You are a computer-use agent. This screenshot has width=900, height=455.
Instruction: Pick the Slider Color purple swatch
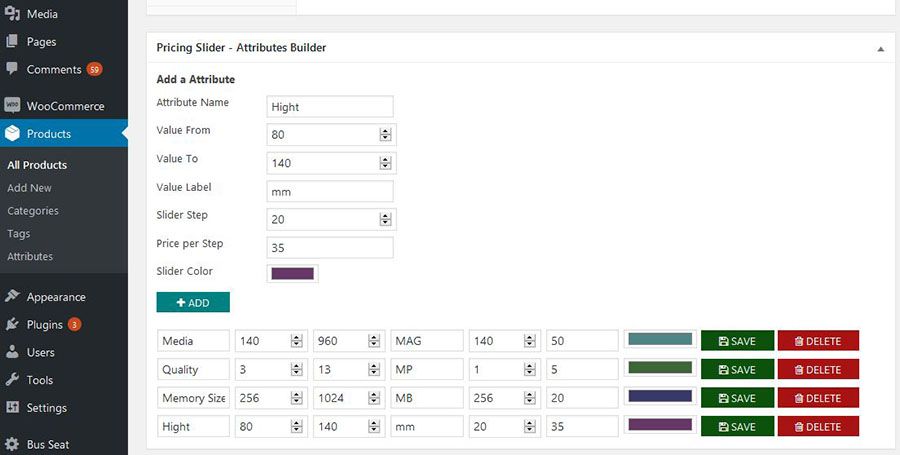(293, 273)
